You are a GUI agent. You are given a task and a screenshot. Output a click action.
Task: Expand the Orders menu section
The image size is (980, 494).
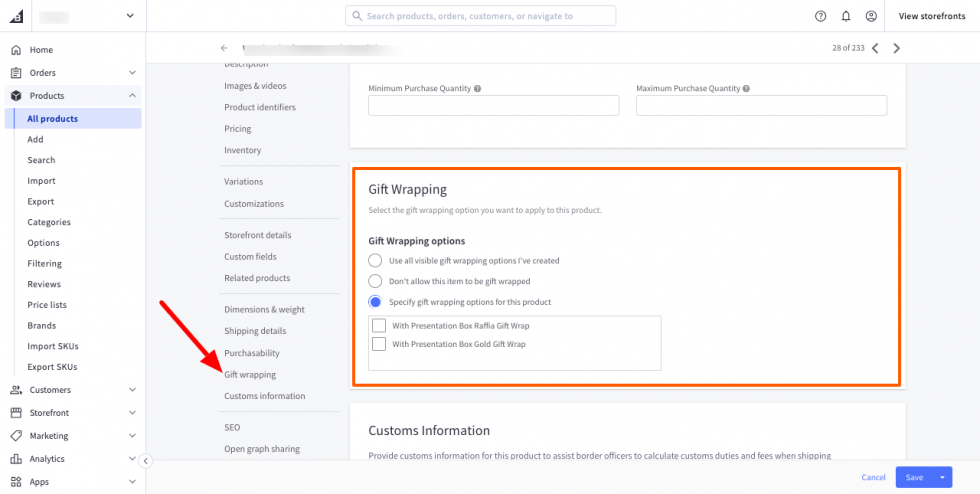132,73
